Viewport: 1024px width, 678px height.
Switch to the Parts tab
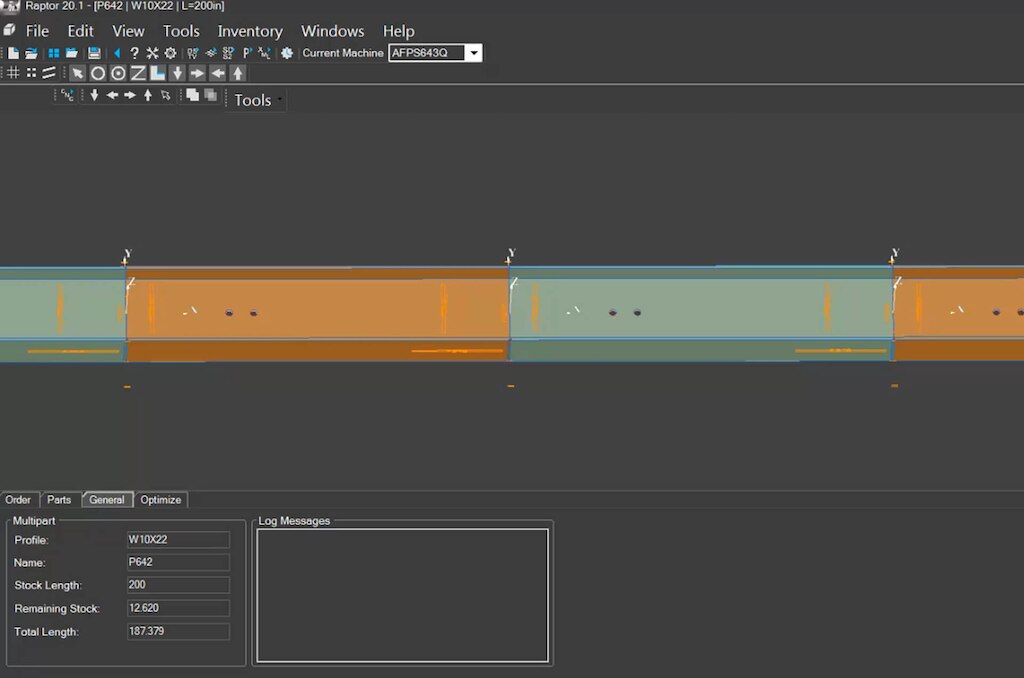pos(59,500)
